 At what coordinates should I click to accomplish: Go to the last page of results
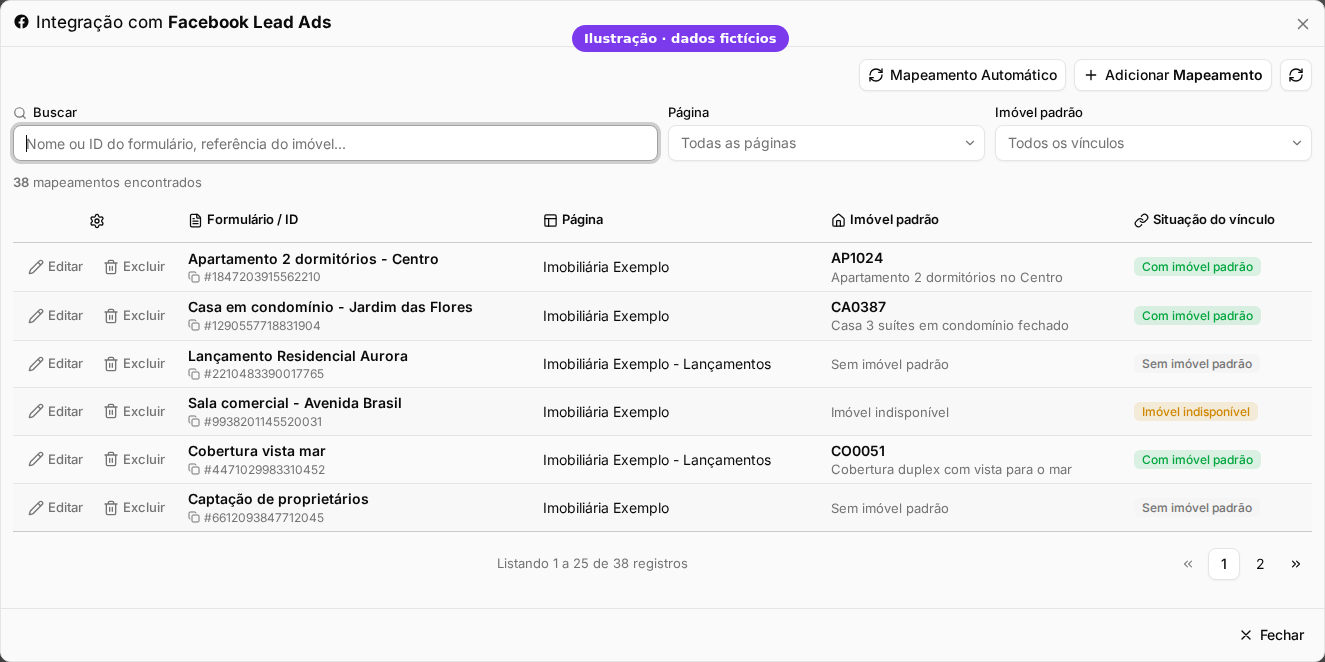tap(1296, 564)
